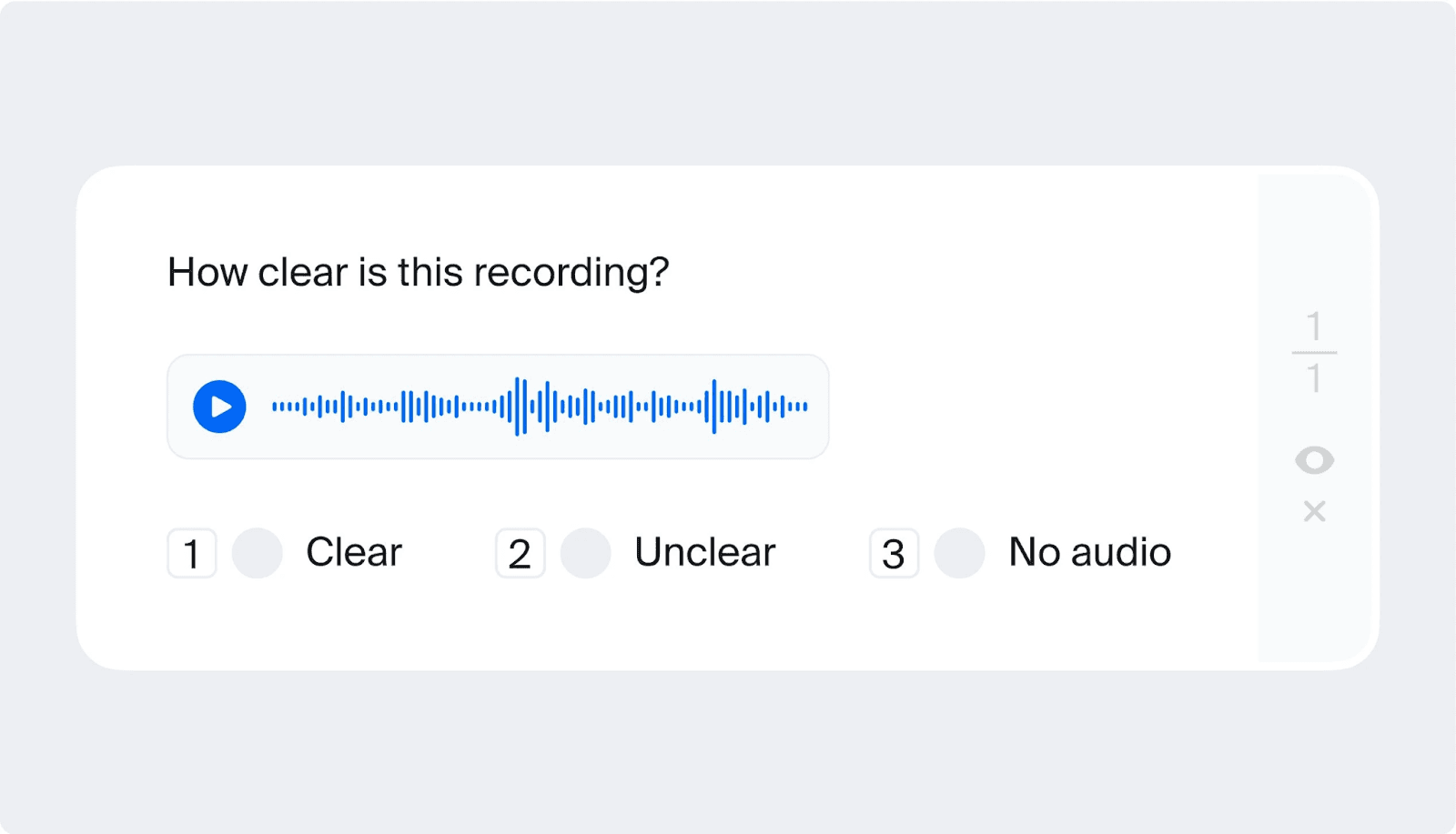Click the shortcut badge labeled 1
The height and width of the screenshot is (834, 1456).
tap(191, 554)
